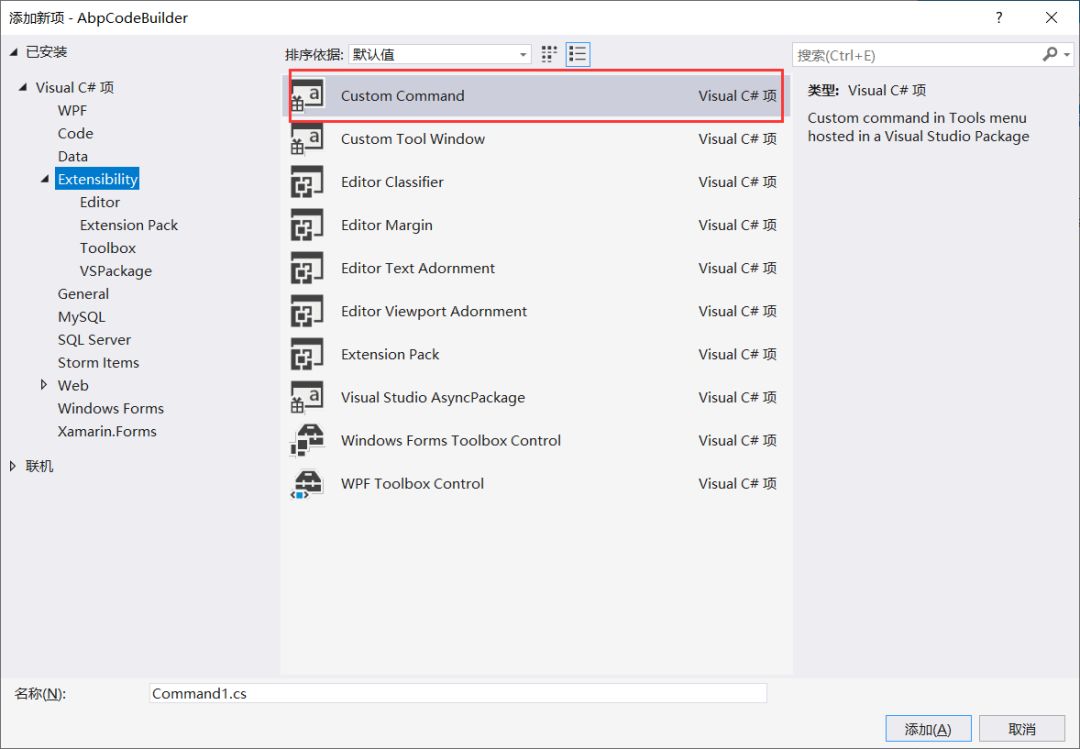Choose the Editor Text Adornment template name
The height and width of the screenshot is (749, 1080).
tap(417, 268)
